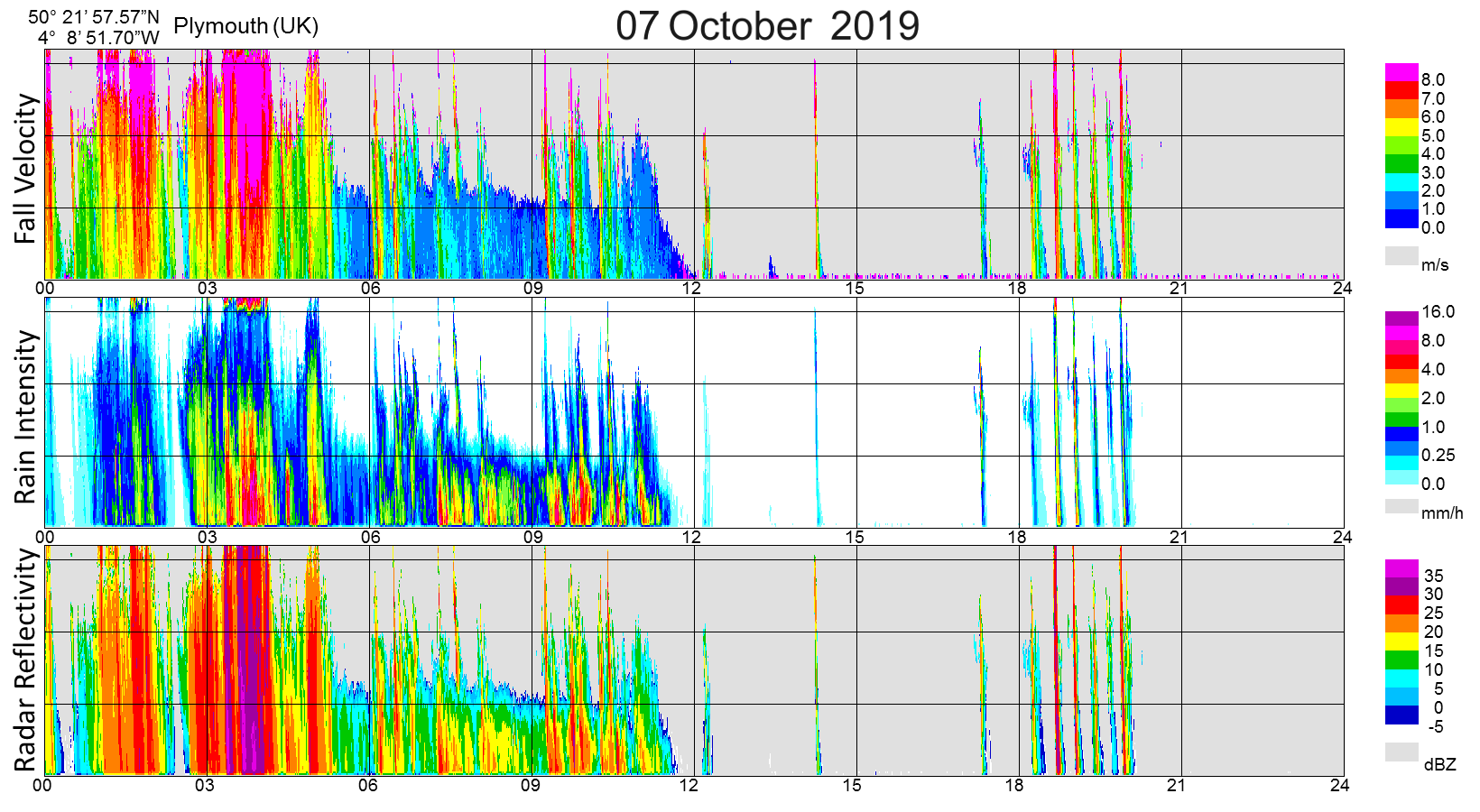The height and width of the screenshot is (812, 1480).
Task: Click the "Rain Intensity" axis label
Action: pyautogui.click(x=25, y=416)
